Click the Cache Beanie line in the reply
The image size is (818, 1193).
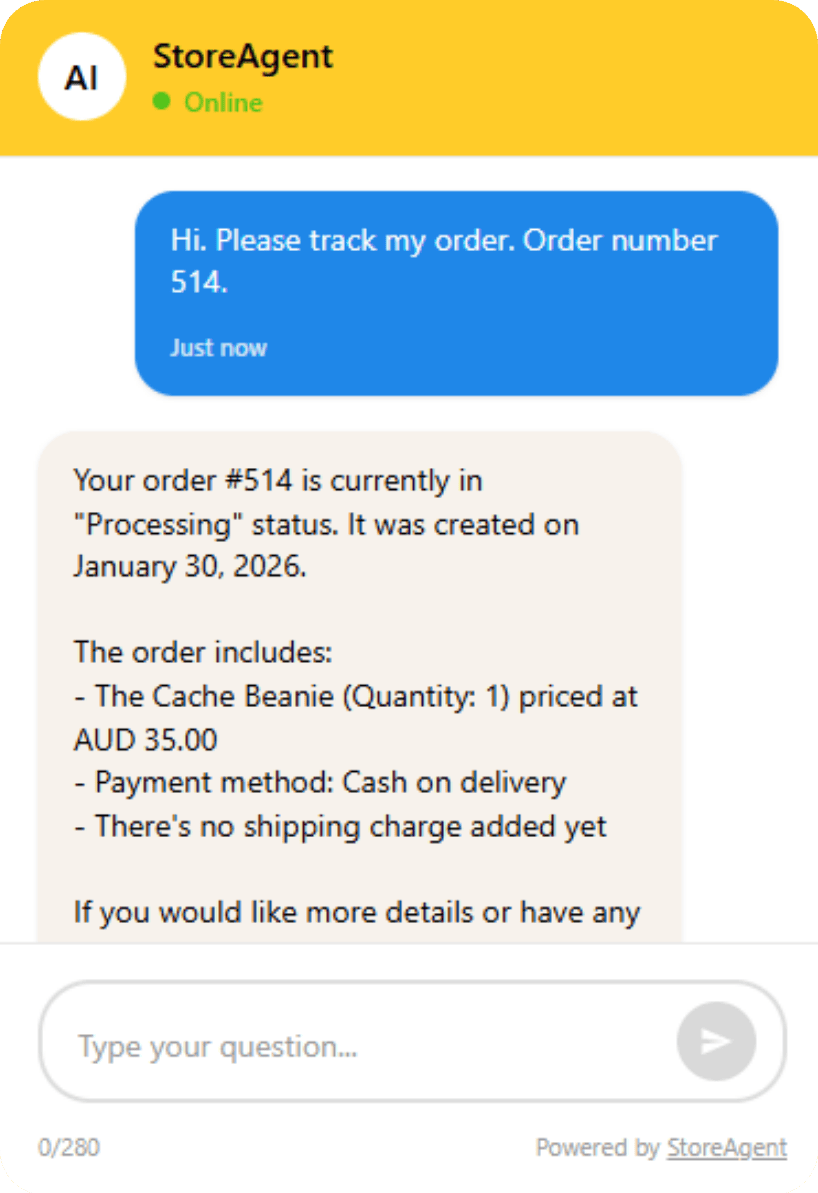pos(355,696)
